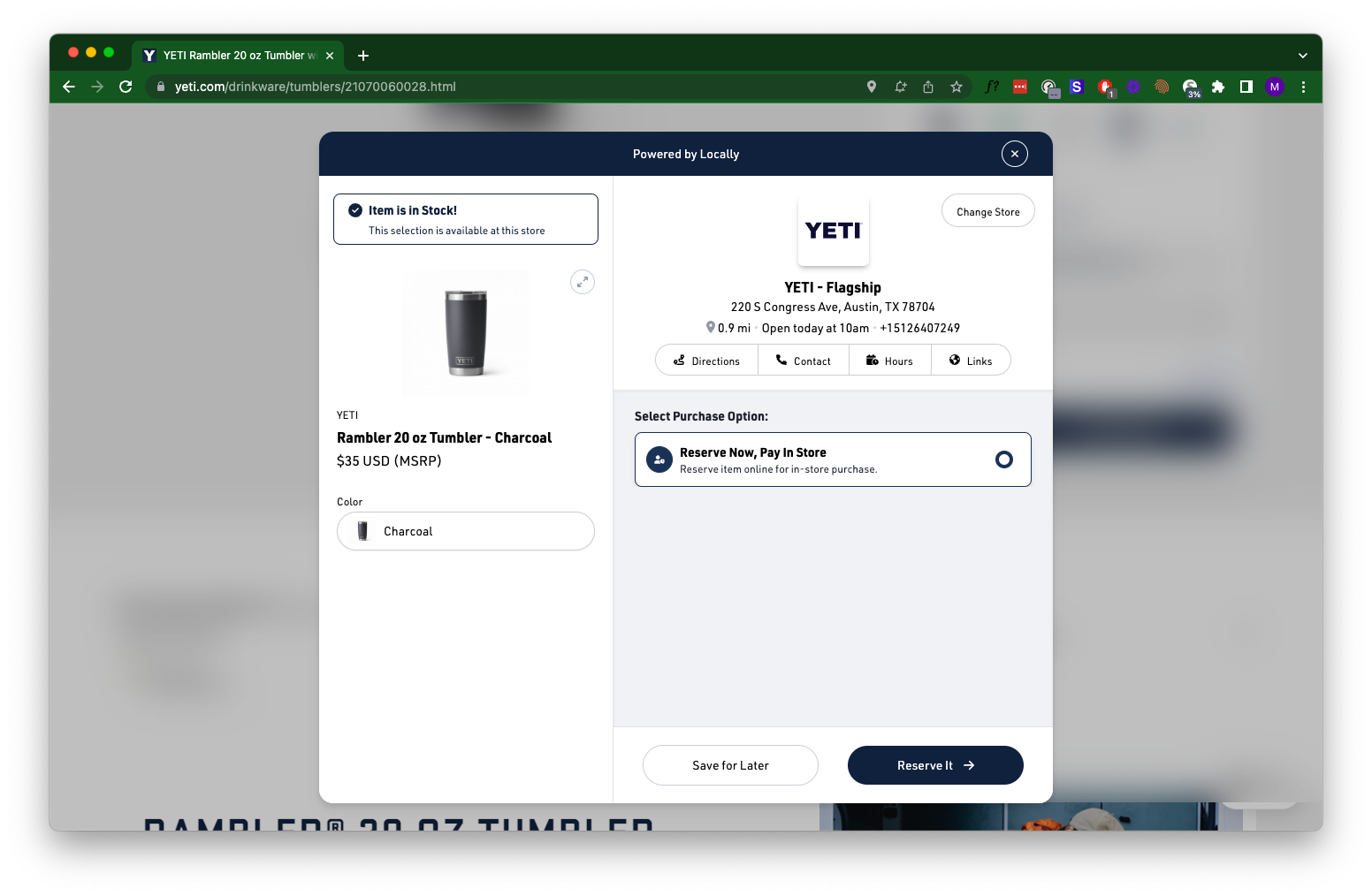1372x896 pixels.
Task: Click the Change Store button
Action: 988,211
